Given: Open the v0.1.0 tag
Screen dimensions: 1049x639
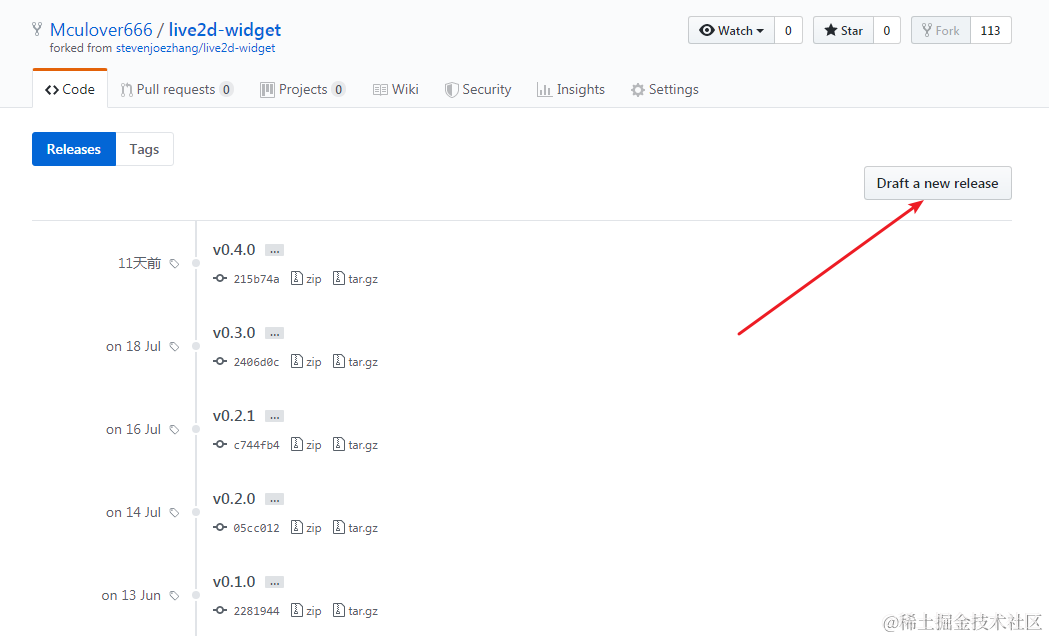Looking at the screenshot, I should click(x=234, y=581).
